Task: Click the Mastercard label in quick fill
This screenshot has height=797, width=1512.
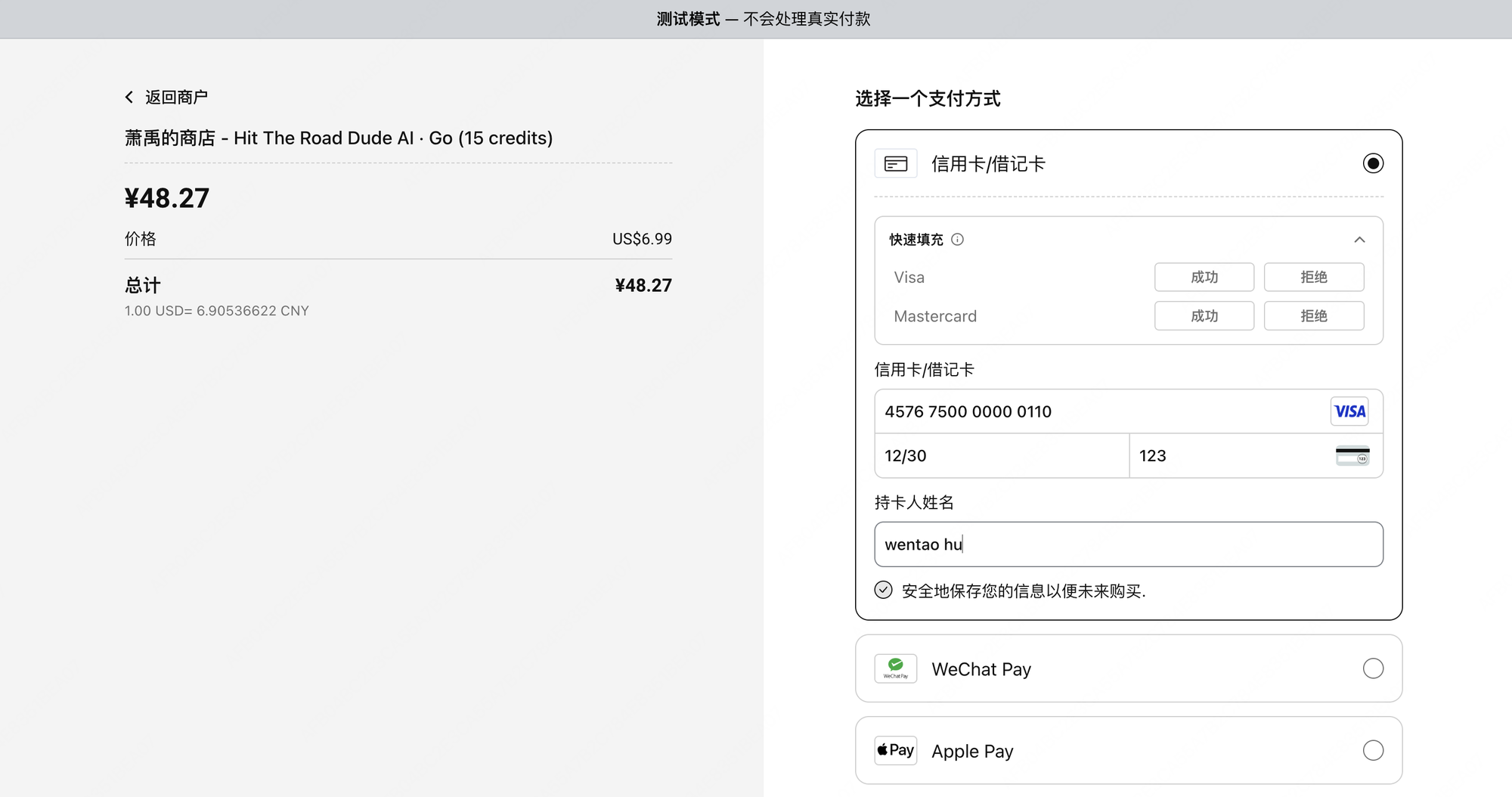Action: [x=935, y=316]
